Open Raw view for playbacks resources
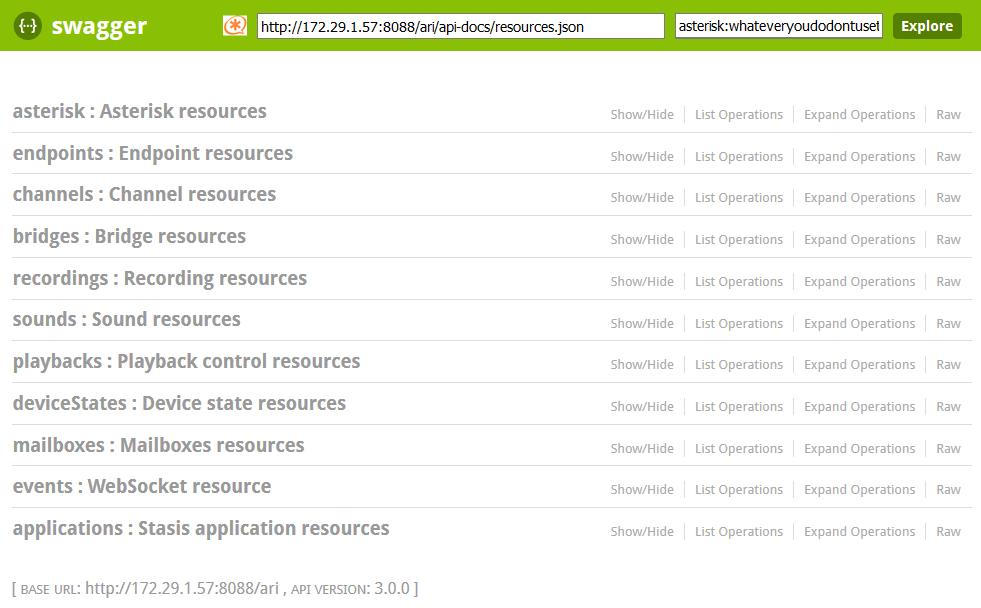981x608 pixels. pos(948,365)
